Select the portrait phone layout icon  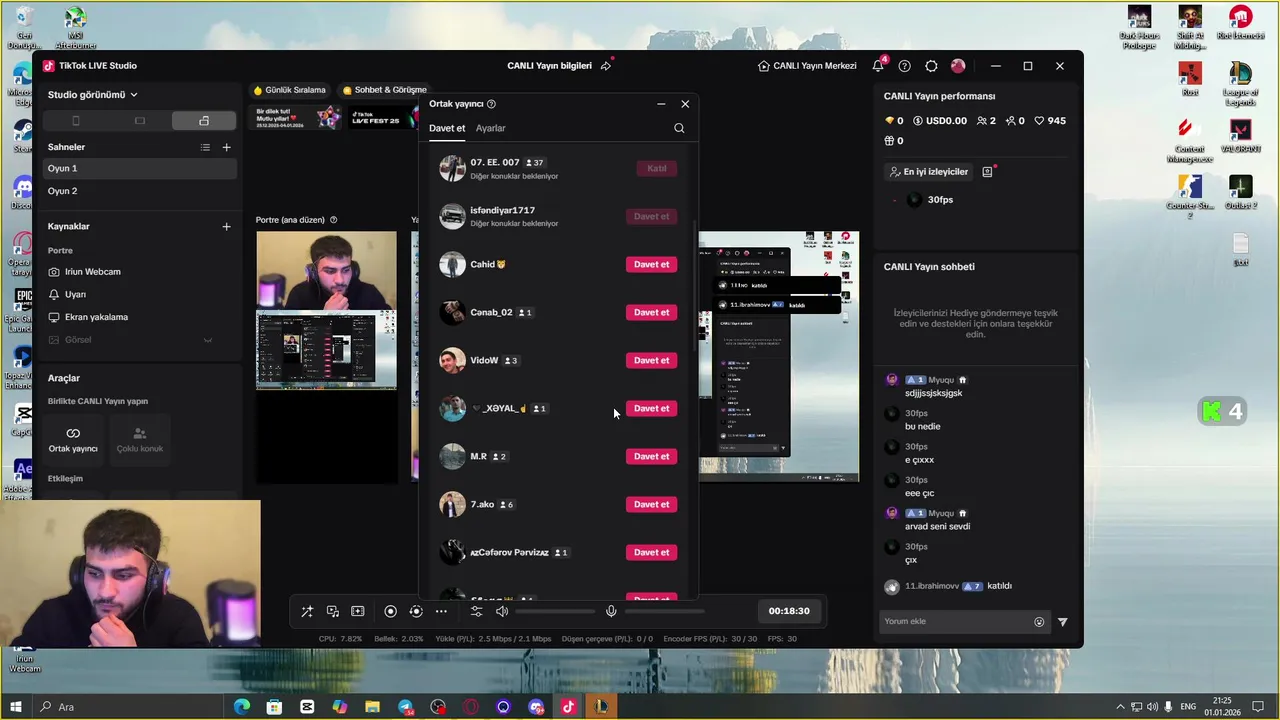(75, 121)
